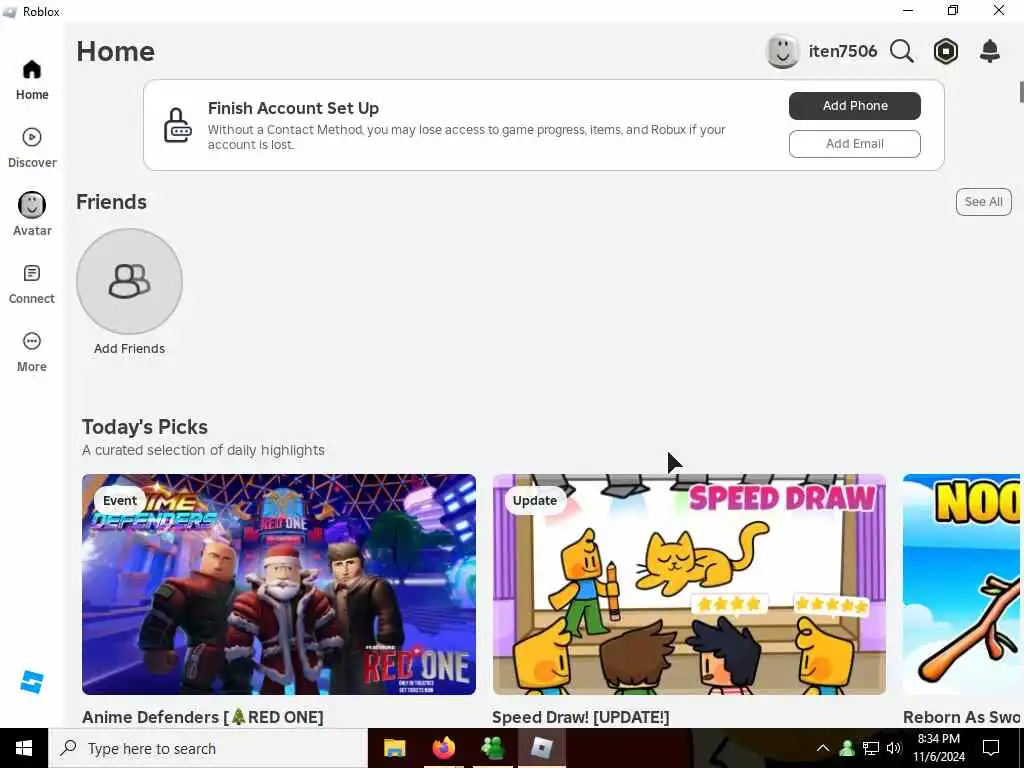The height and width of the screenshot is (768, 1024).
Task: Launch Firefox from the taskbar
Action: click(444, 748)
